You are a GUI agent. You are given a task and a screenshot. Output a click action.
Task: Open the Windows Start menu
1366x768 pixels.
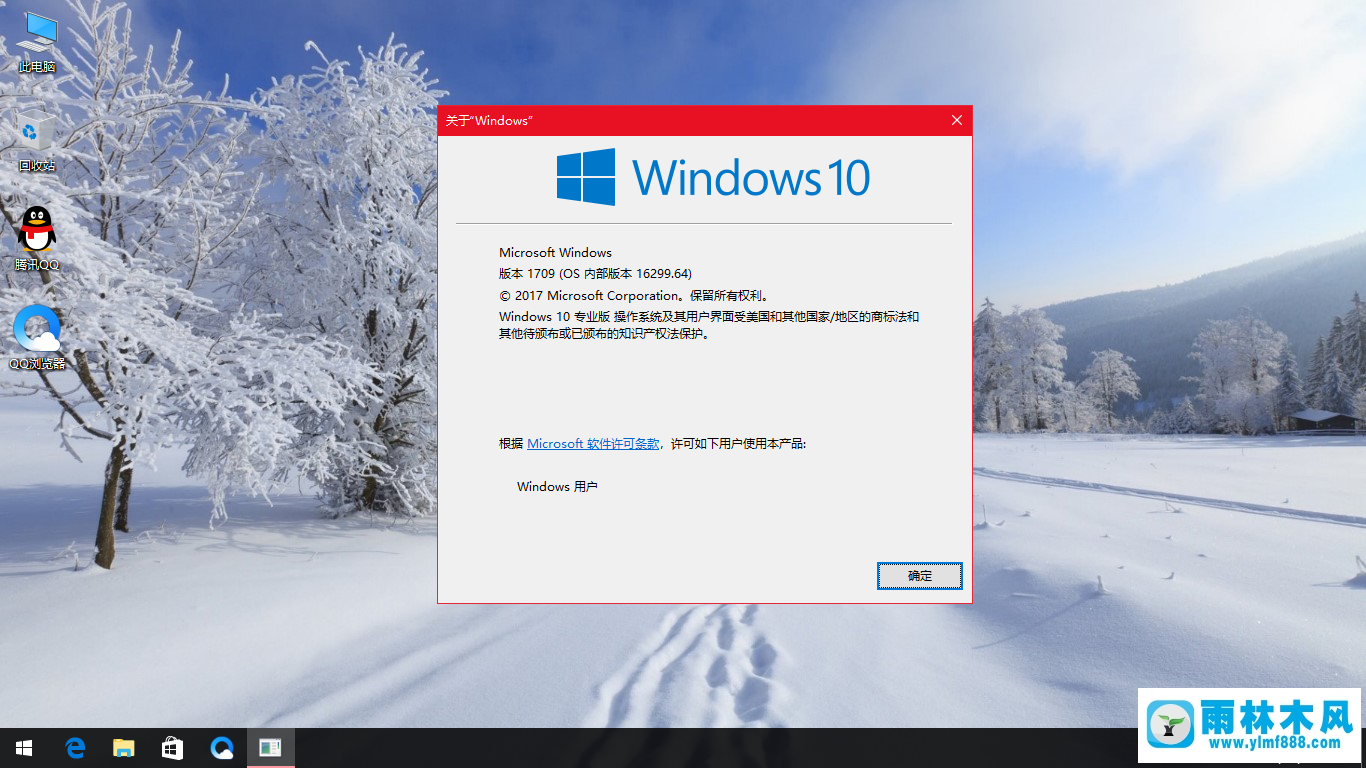click(24, 748)
